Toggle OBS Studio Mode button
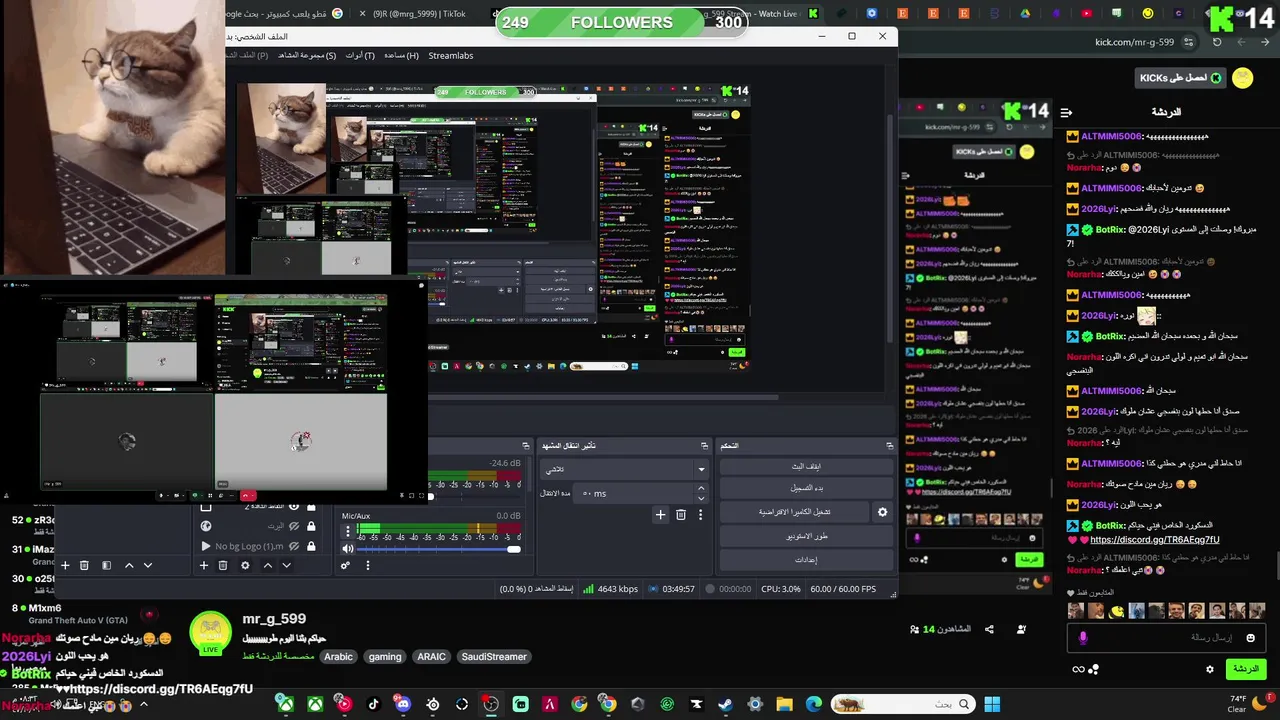This screenshot has width=1280, height=720. pyautogui.click(x=806, y=536)
